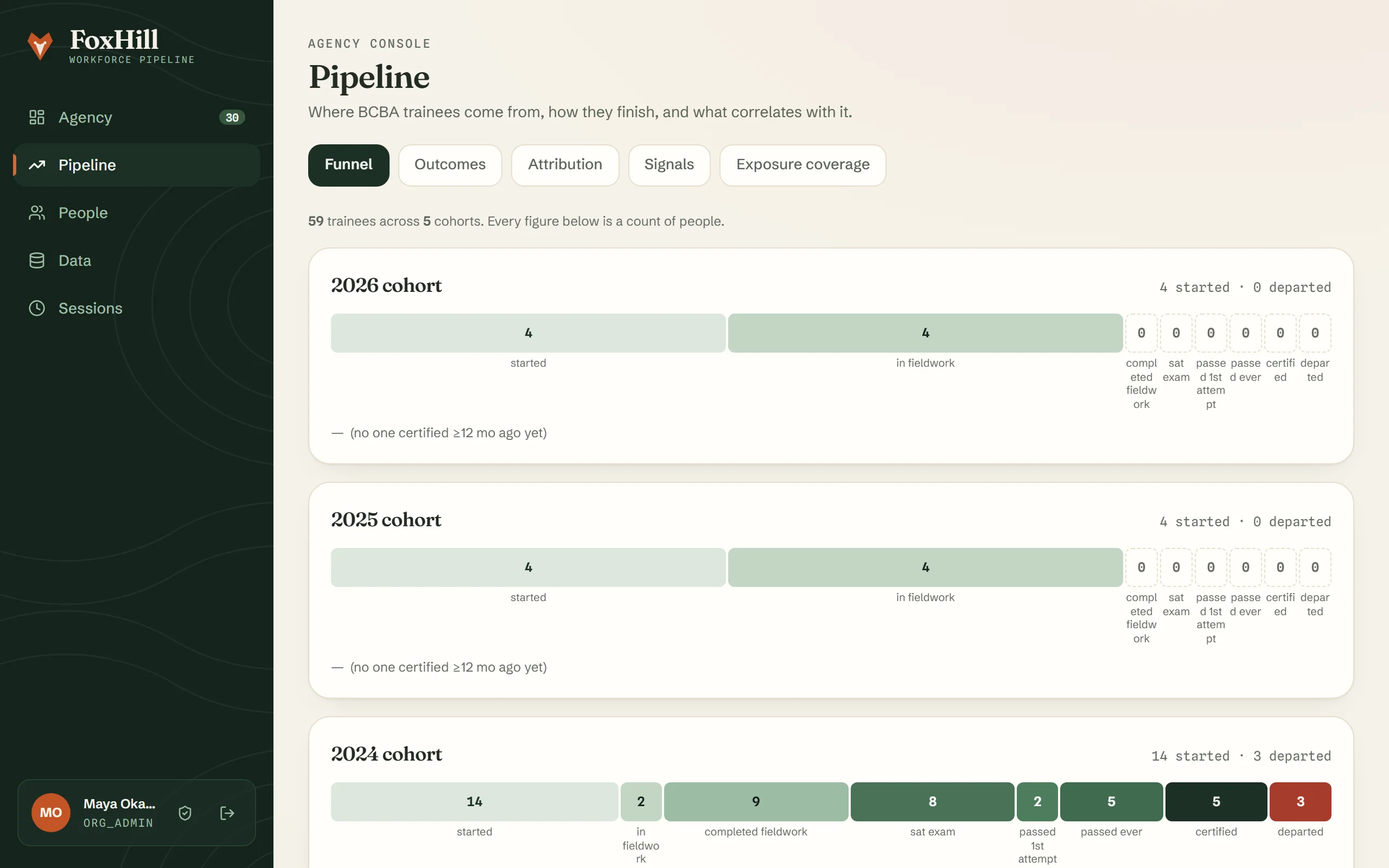This screenshot has height=868, width=1389.
Task: Click the 2025 cohort started bar
Action: click(528, 567)
